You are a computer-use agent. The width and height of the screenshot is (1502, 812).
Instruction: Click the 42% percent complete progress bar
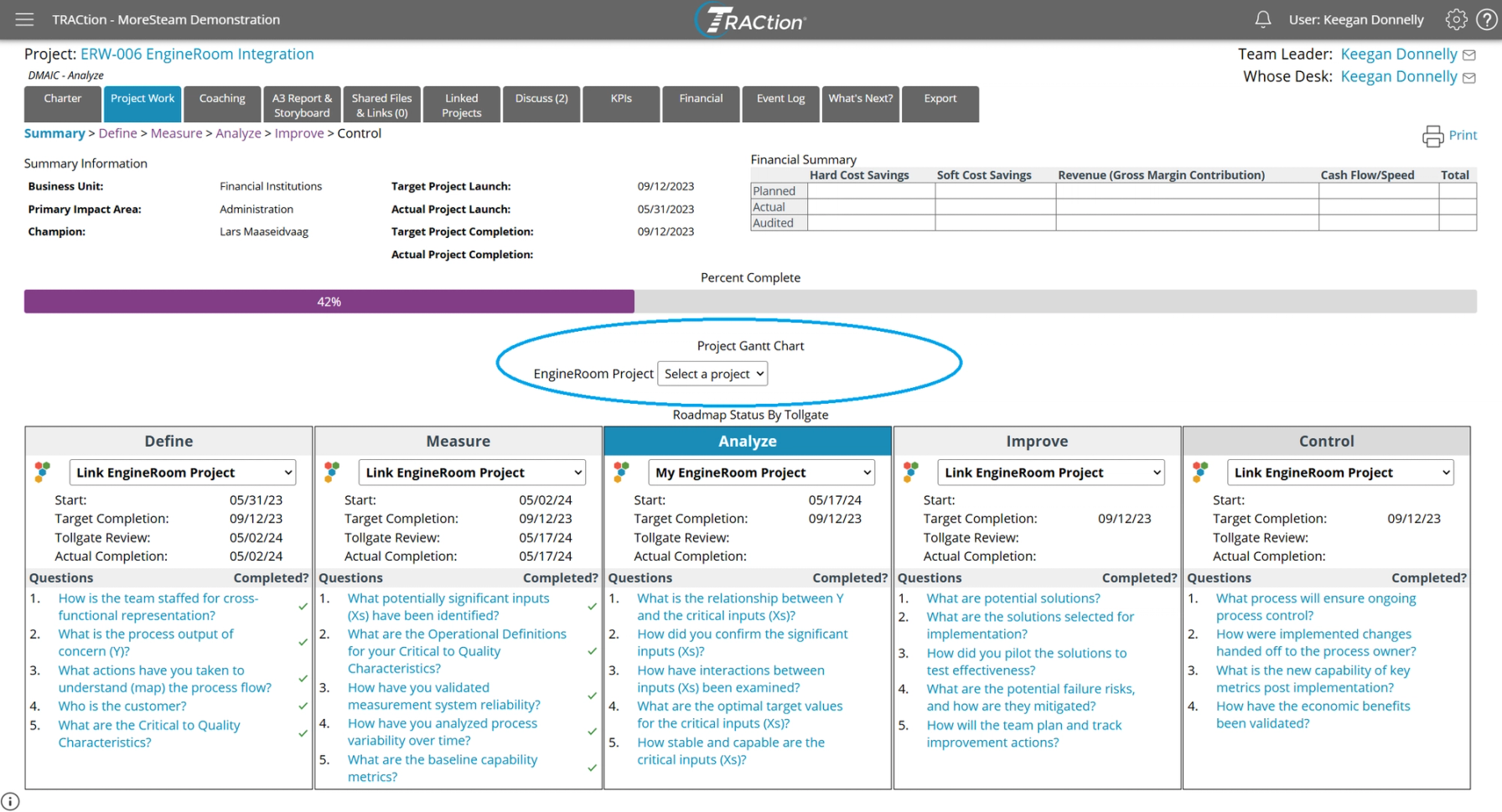pos(329,302)
